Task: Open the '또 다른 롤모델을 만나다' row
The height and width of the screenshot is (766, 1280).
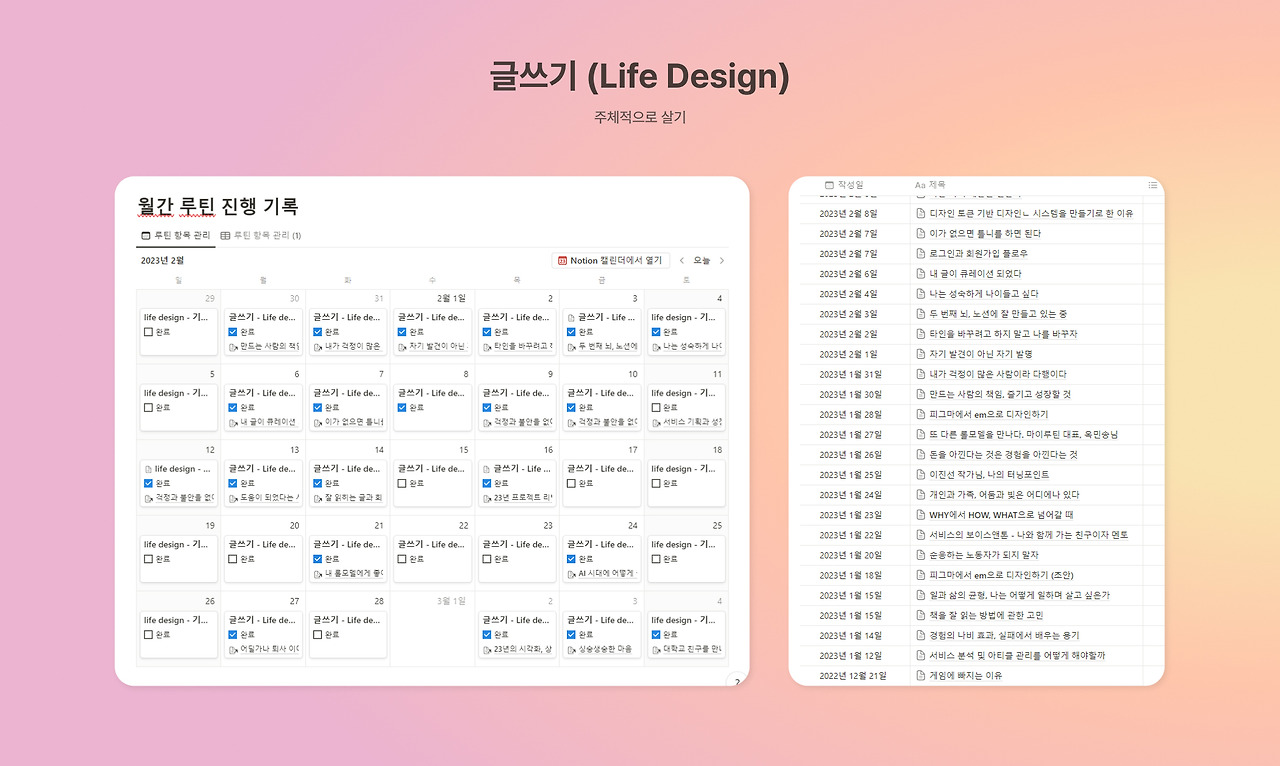Action: point(1025,435)
